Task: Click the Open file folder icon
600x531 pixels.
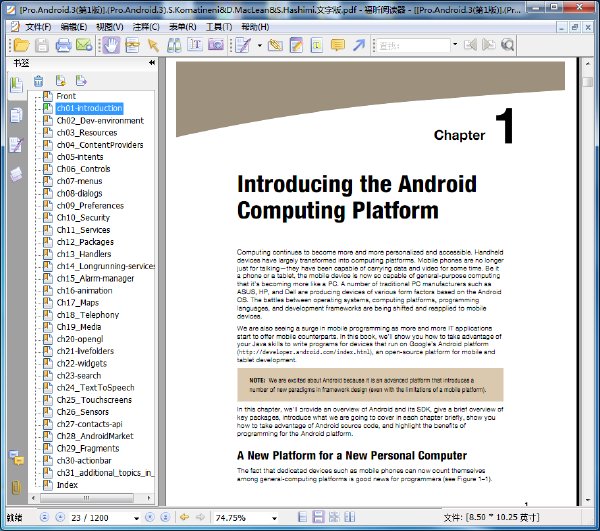Action: tap(21, 45)
